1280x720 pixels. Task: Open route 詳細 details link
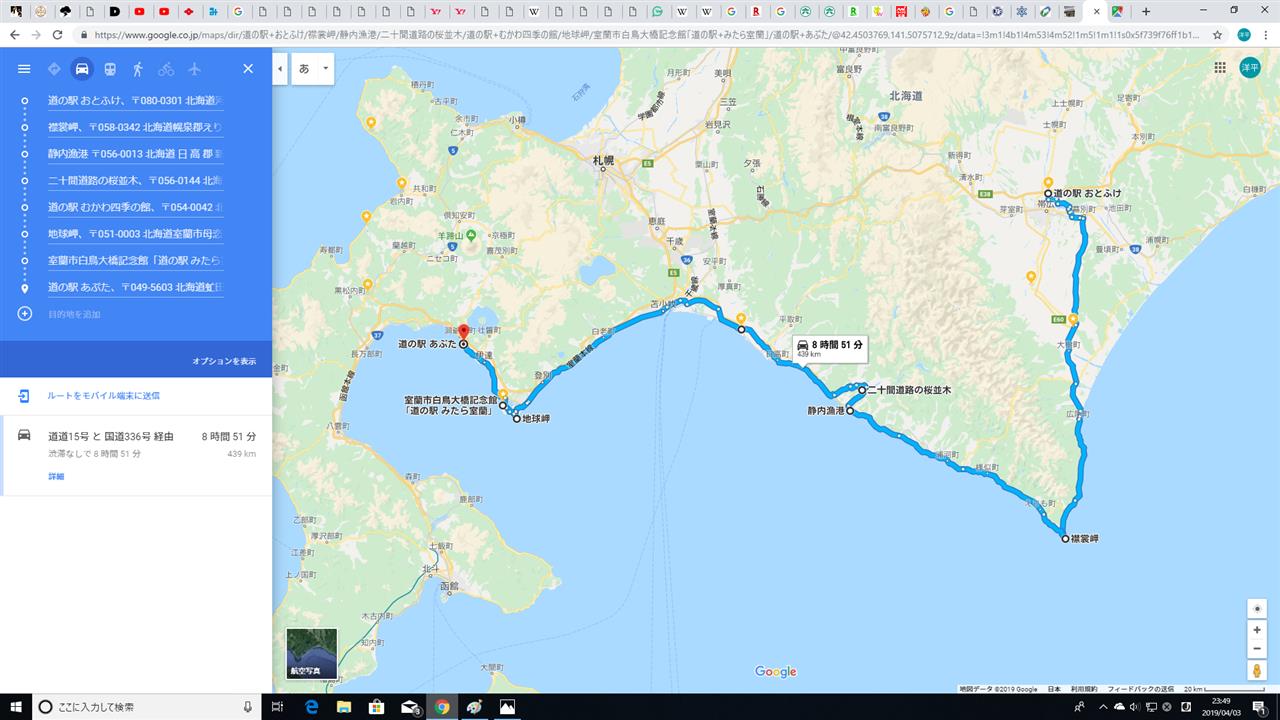(x=56, y=477)
